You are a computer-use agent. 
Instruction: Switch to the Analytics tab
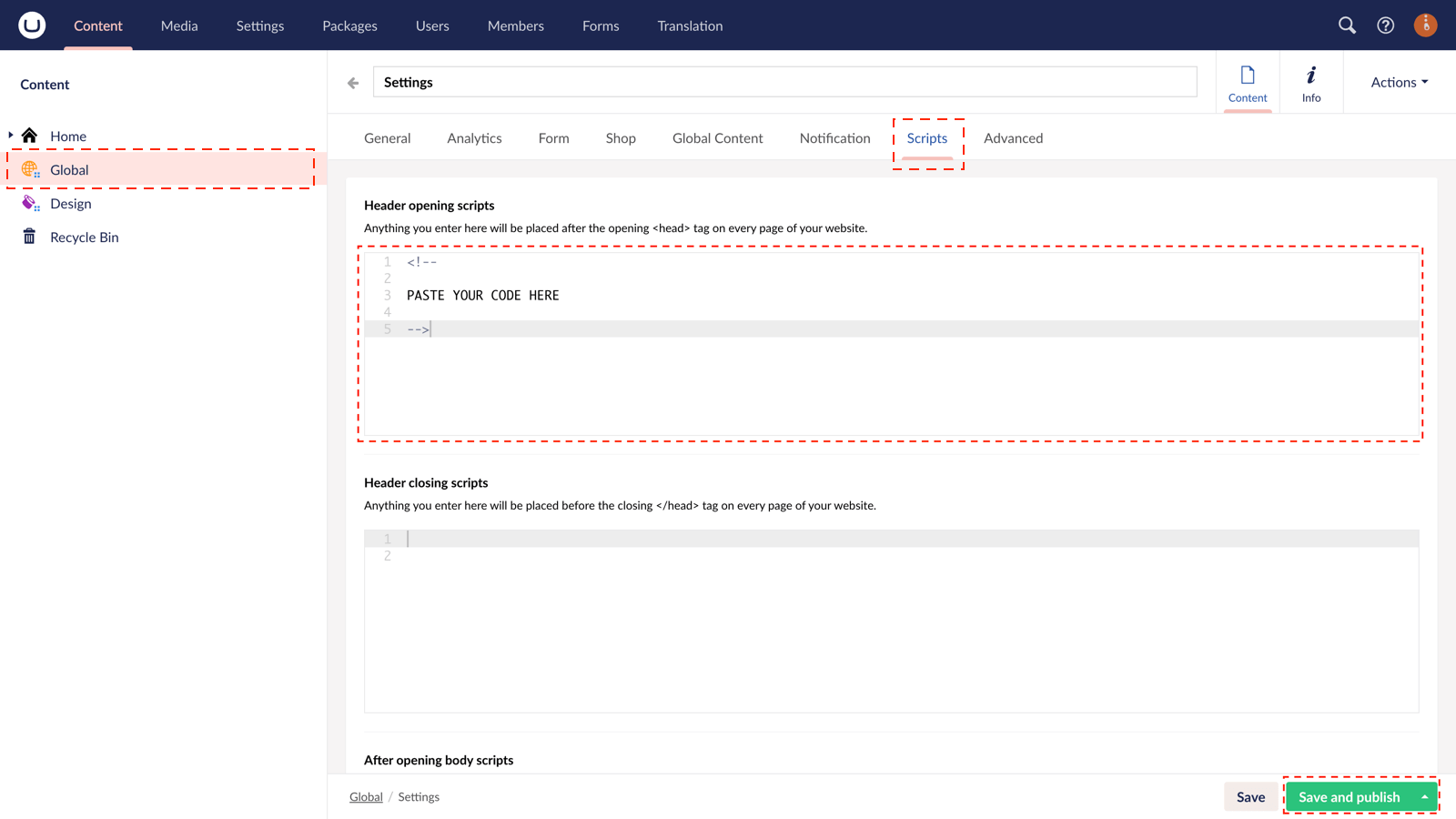tap(474, 137)
